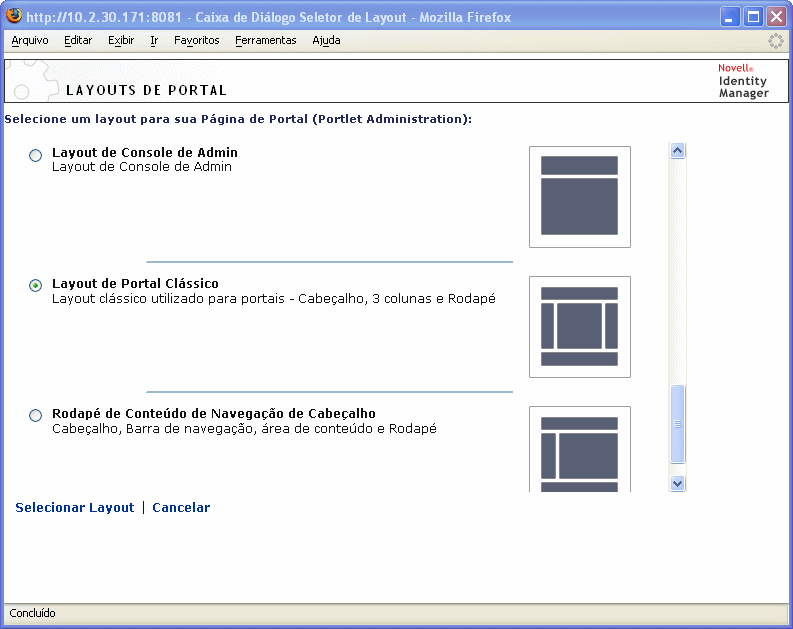Click the 'LAYOUTS DE PORTAL' heading
This screenshot has width=793, height=629.
[146, 91]
